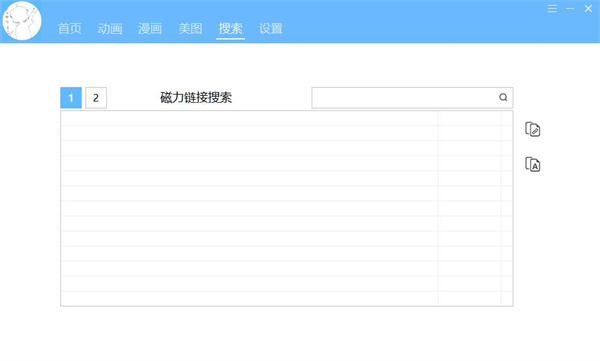Open the hamburger menu icon
The width and height of the screenshot is (600, 361).
point(552,8)
